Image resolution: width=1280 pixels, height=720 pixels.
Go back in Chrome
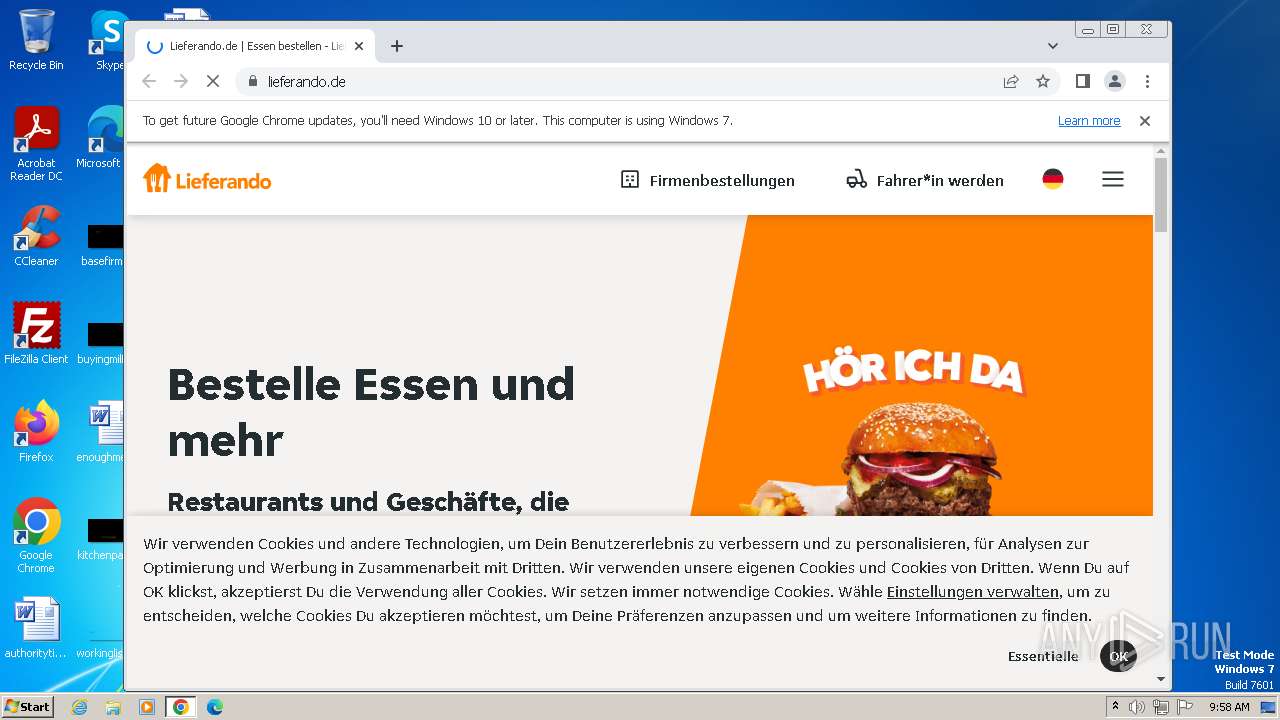pos(149,81)
